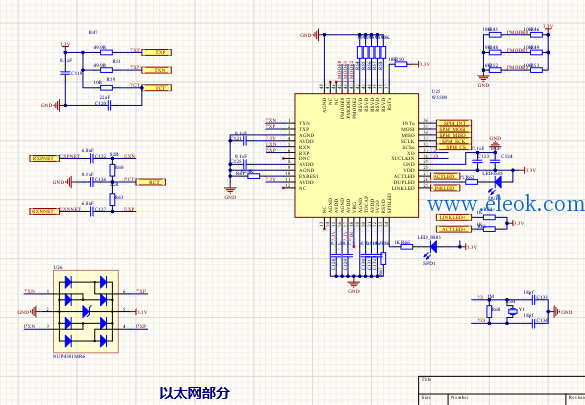Click the NUP4301MR6 diode array U26

[86, 311]
